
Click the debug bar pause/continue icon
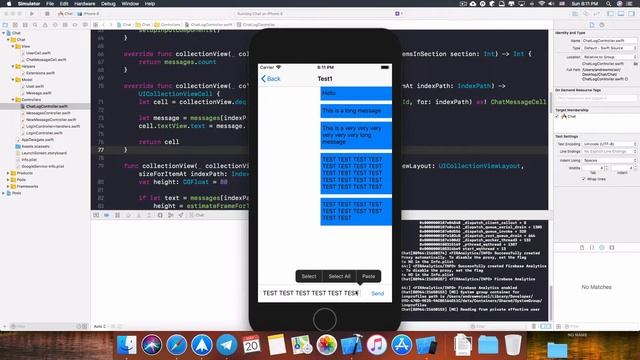tap(117, 215)
